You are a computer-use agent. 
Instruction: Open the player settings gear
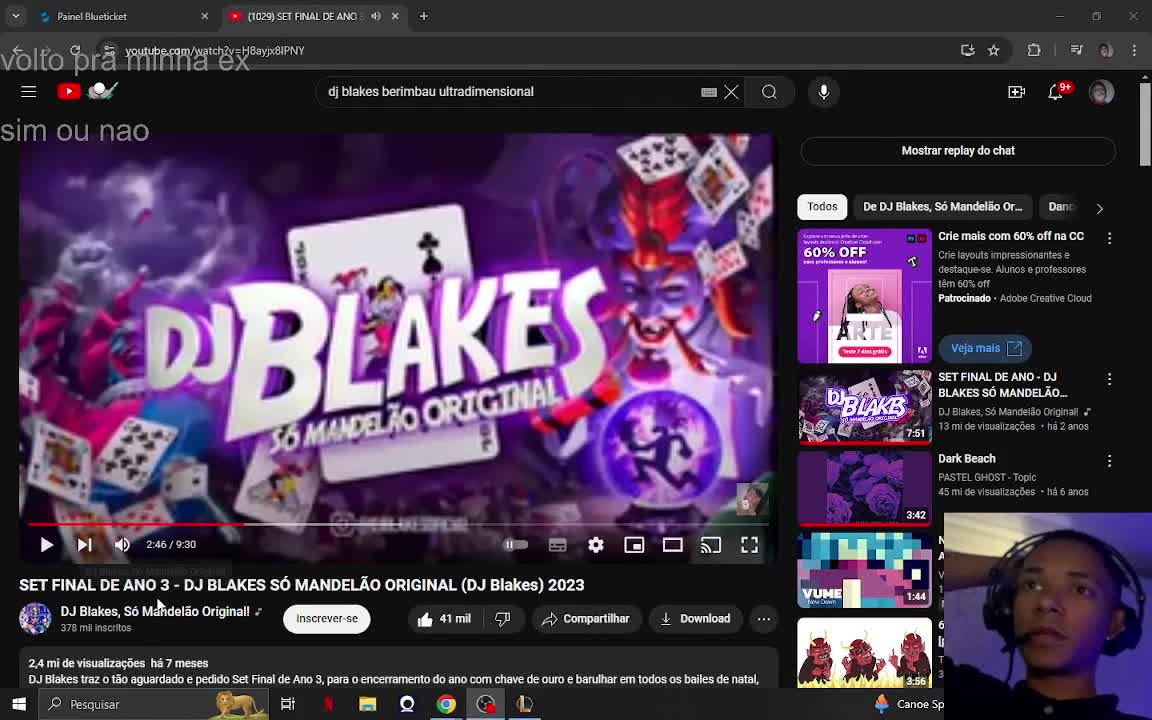point(596,544)
